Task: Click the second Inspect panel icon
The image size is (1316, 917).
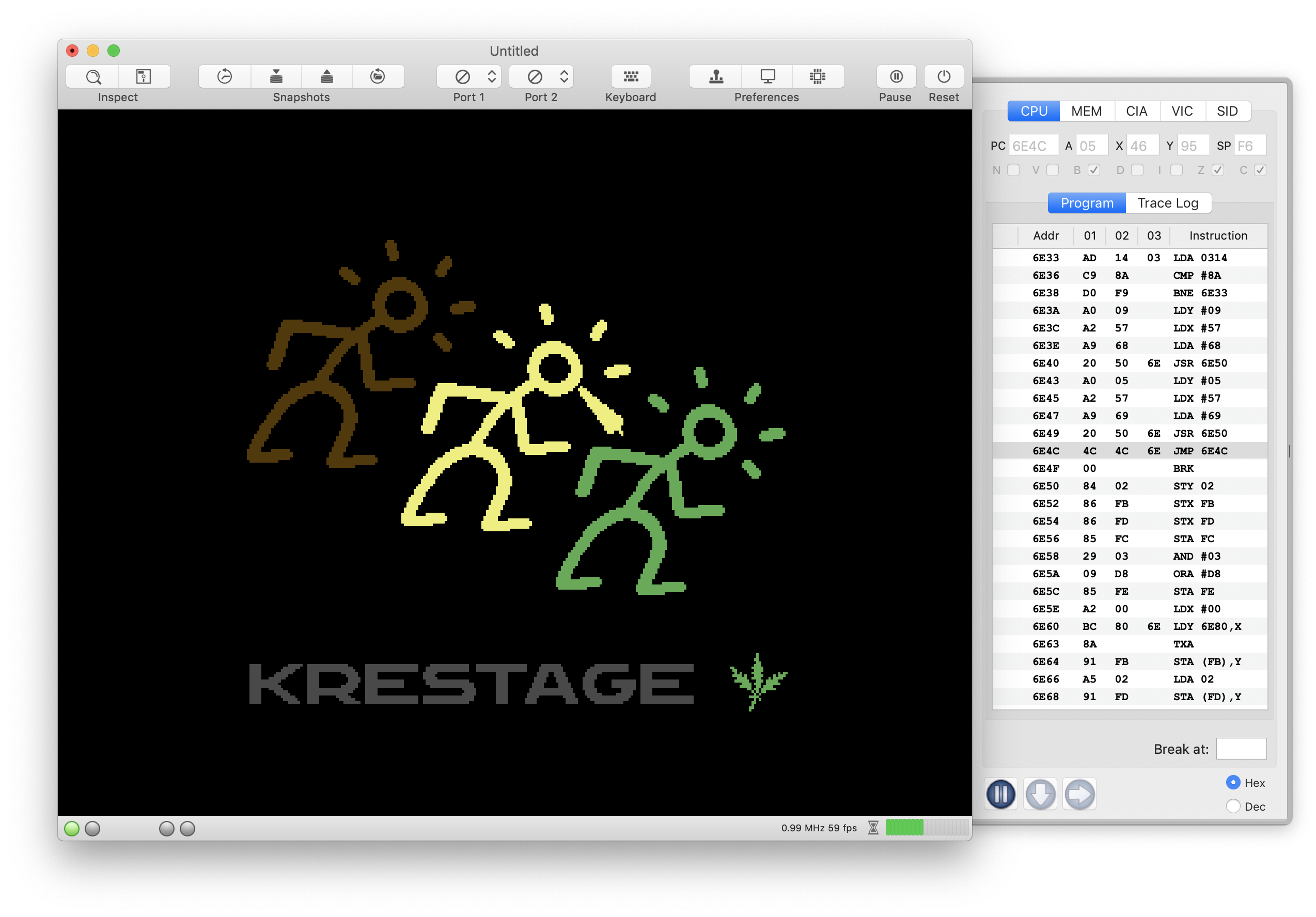Action: click(143, 76)
